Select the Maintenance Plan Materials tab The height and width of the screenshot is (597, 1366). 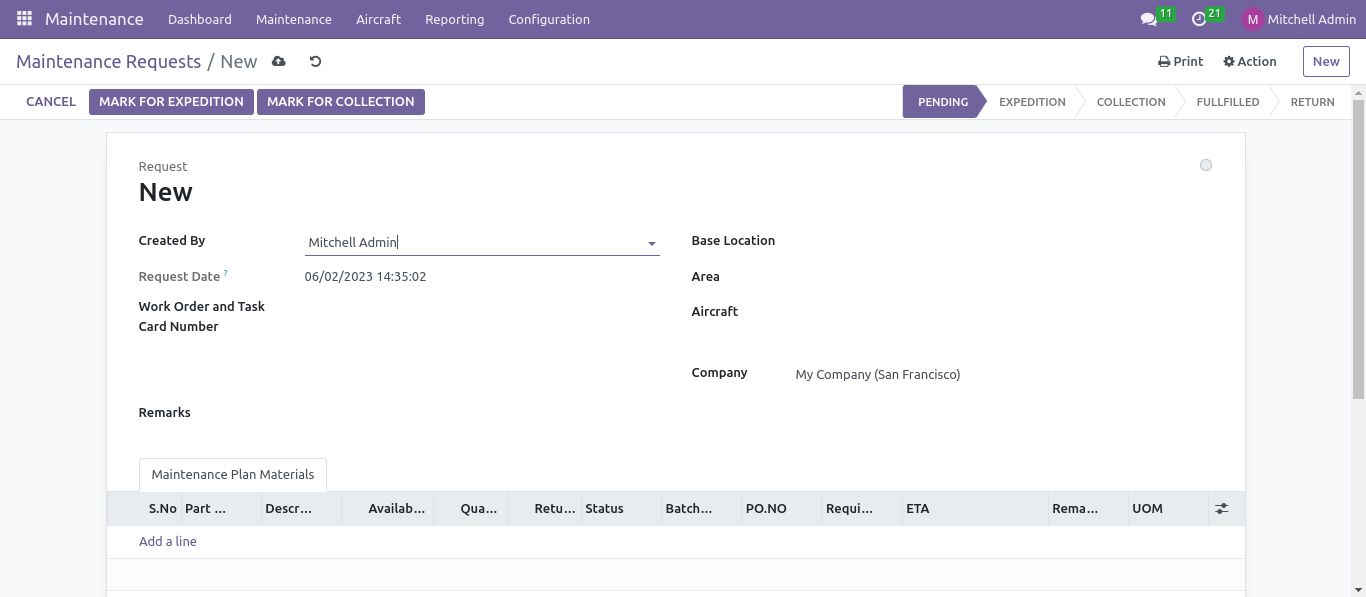pos(233,475)
